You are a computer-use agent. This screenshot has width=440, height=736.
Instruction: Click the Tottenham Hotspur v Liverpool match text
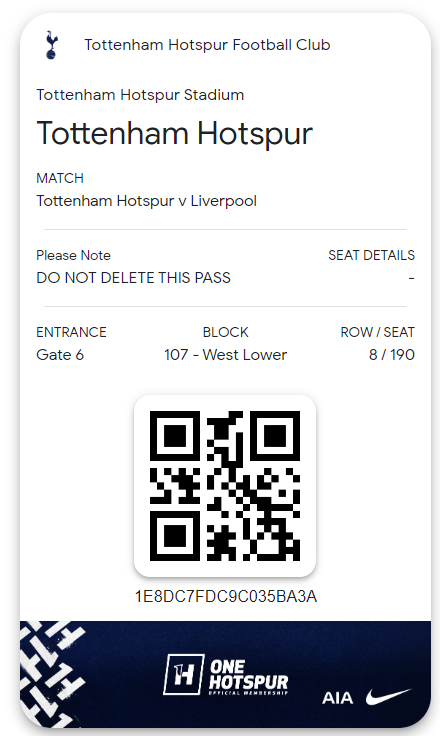tap(147, 201)
